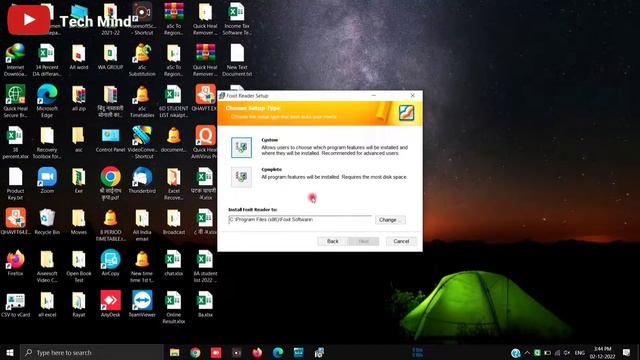Open the Thunderbird desktop shortcut

(x=142, y=180)
